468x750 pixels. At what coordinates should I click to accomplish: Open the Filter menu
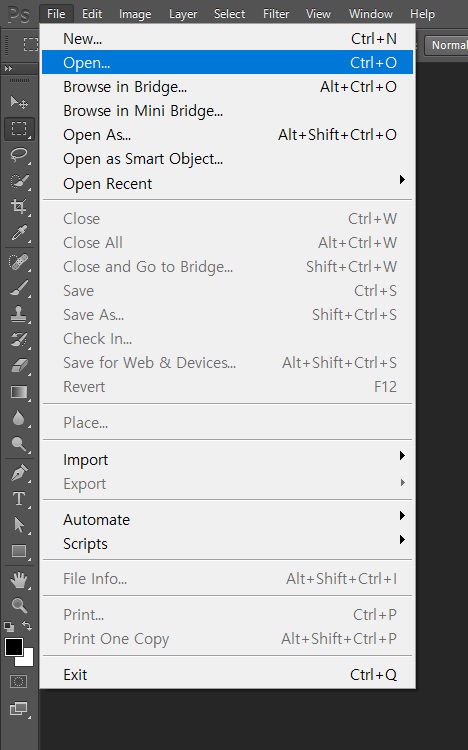[x=276, y=14]
